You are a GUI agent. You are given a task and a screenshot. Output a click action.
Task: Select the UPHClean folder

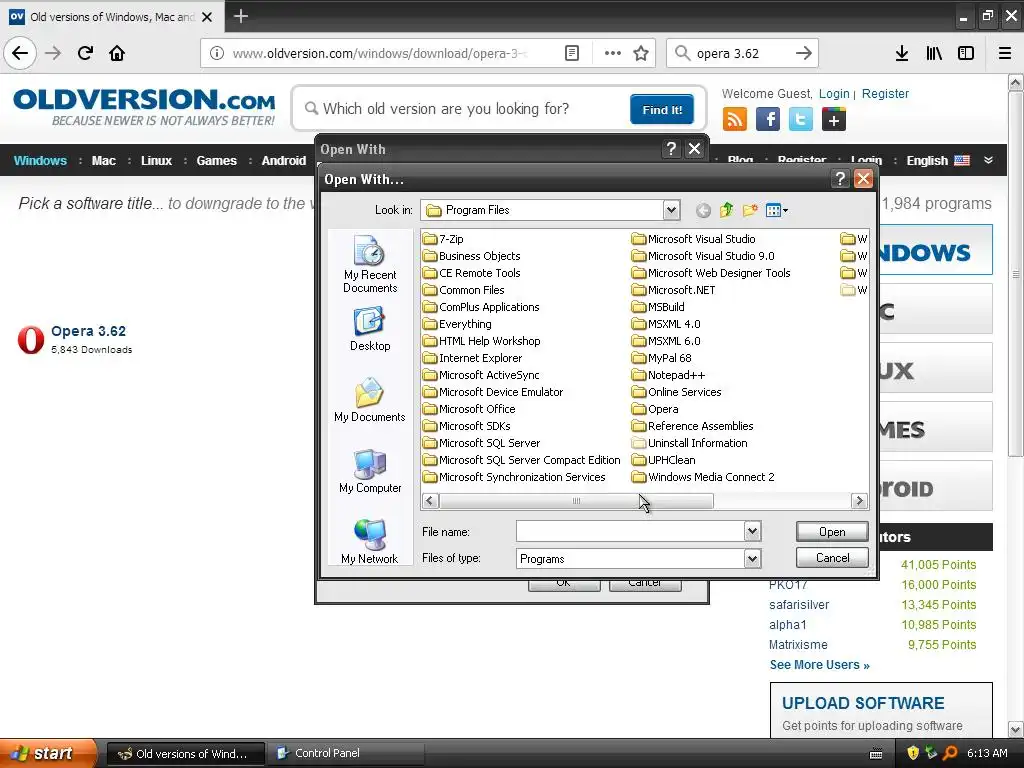(664, 460)
